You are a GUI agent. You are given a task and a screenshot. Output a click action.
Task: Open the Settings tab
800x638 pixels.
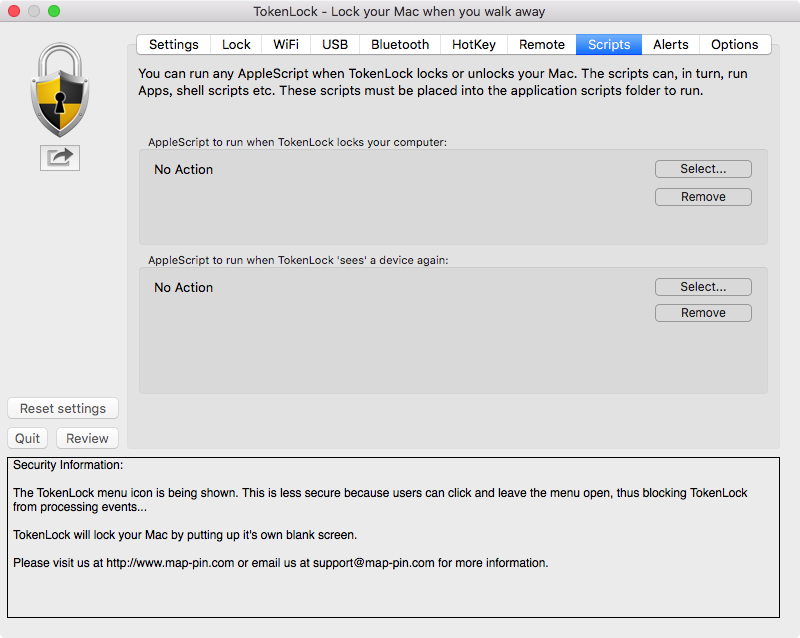173,44
